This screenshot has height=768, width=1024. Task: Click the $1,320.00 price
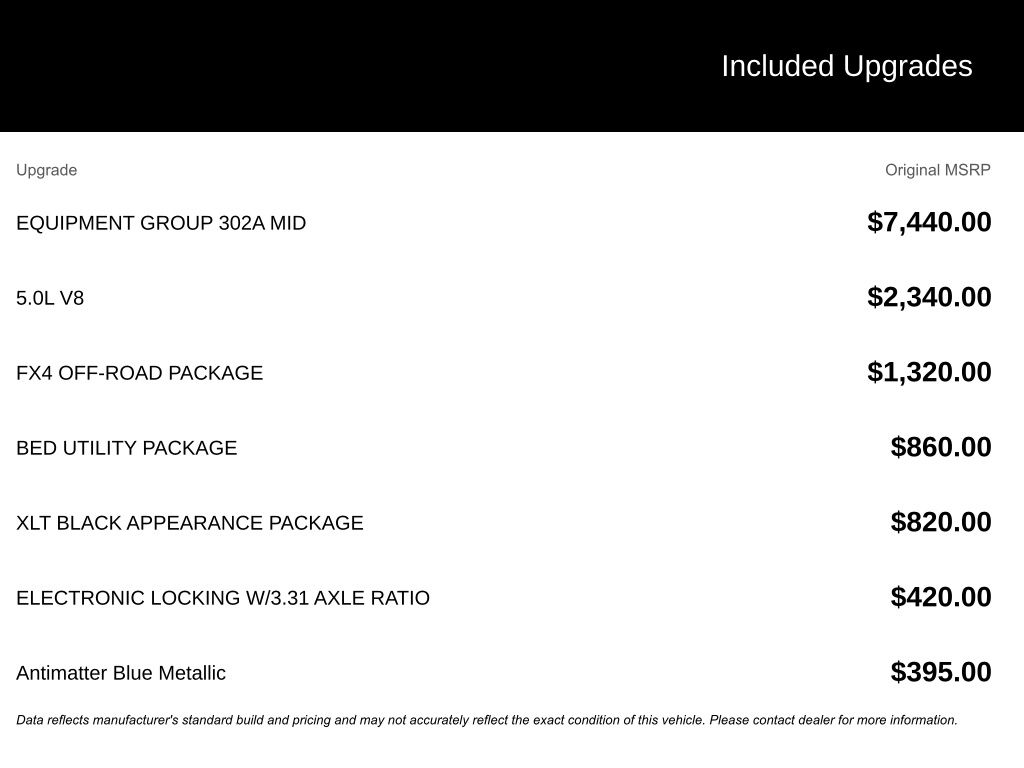coord(929,372)
